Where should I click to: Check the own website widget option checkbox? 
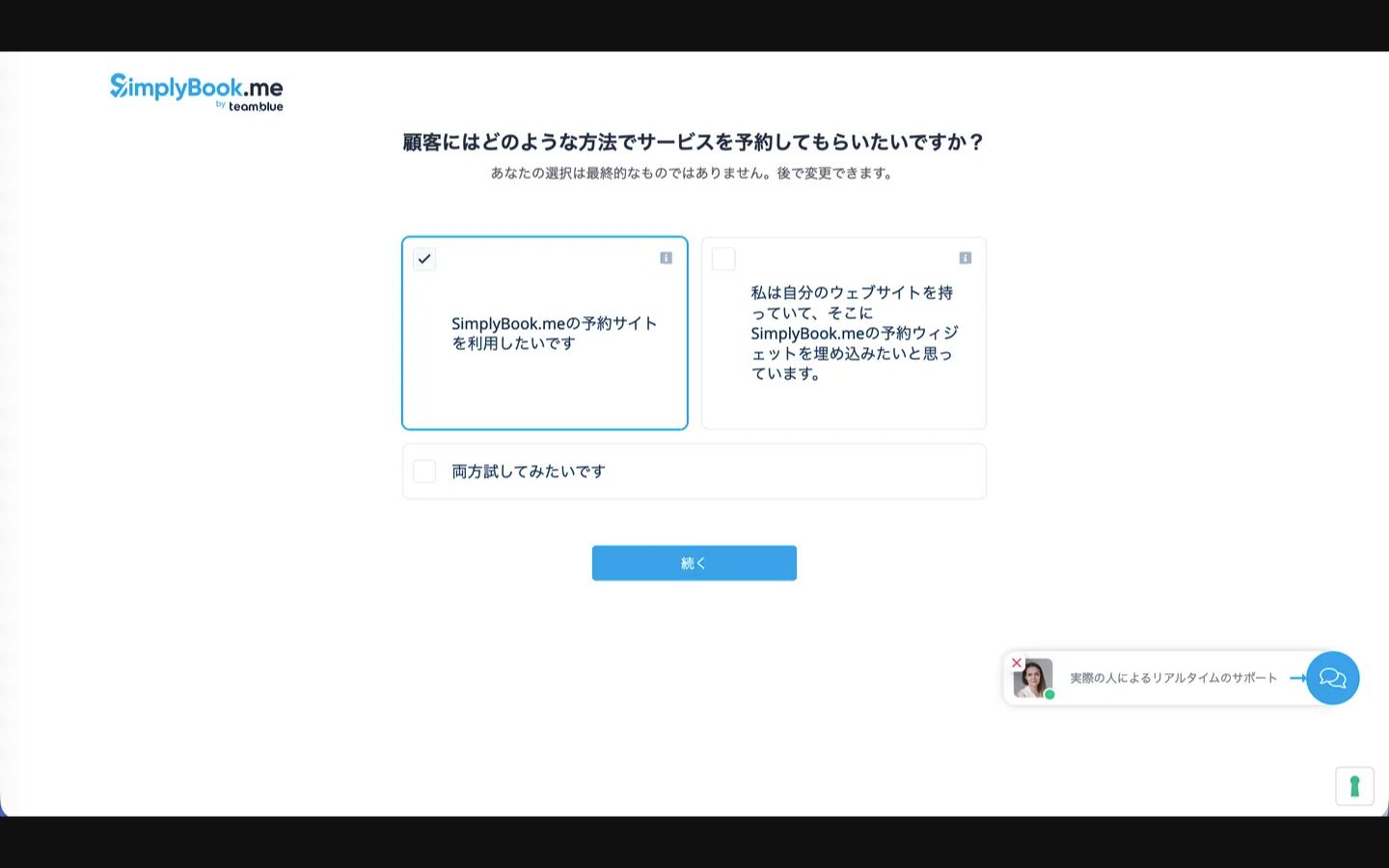click(x=723, y=258)
